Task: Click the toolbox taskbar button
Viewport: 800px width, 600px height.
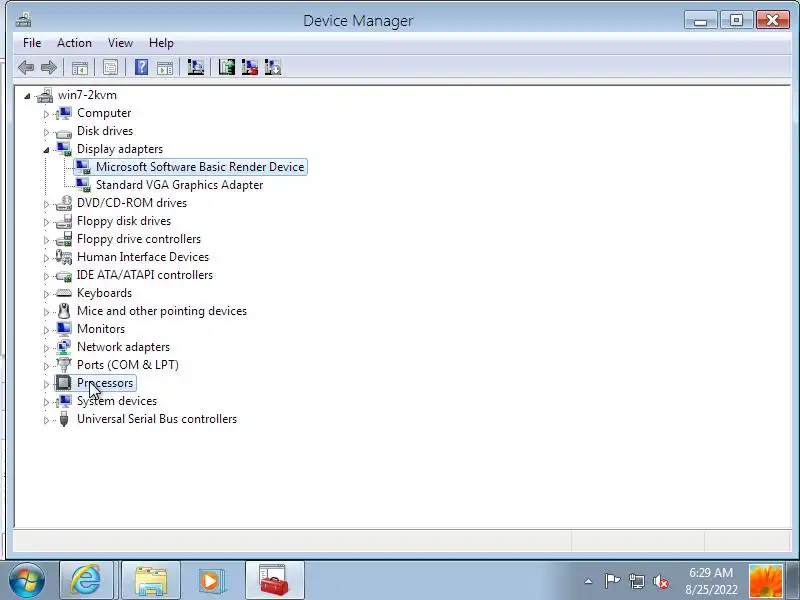Action: pos(274,580)
